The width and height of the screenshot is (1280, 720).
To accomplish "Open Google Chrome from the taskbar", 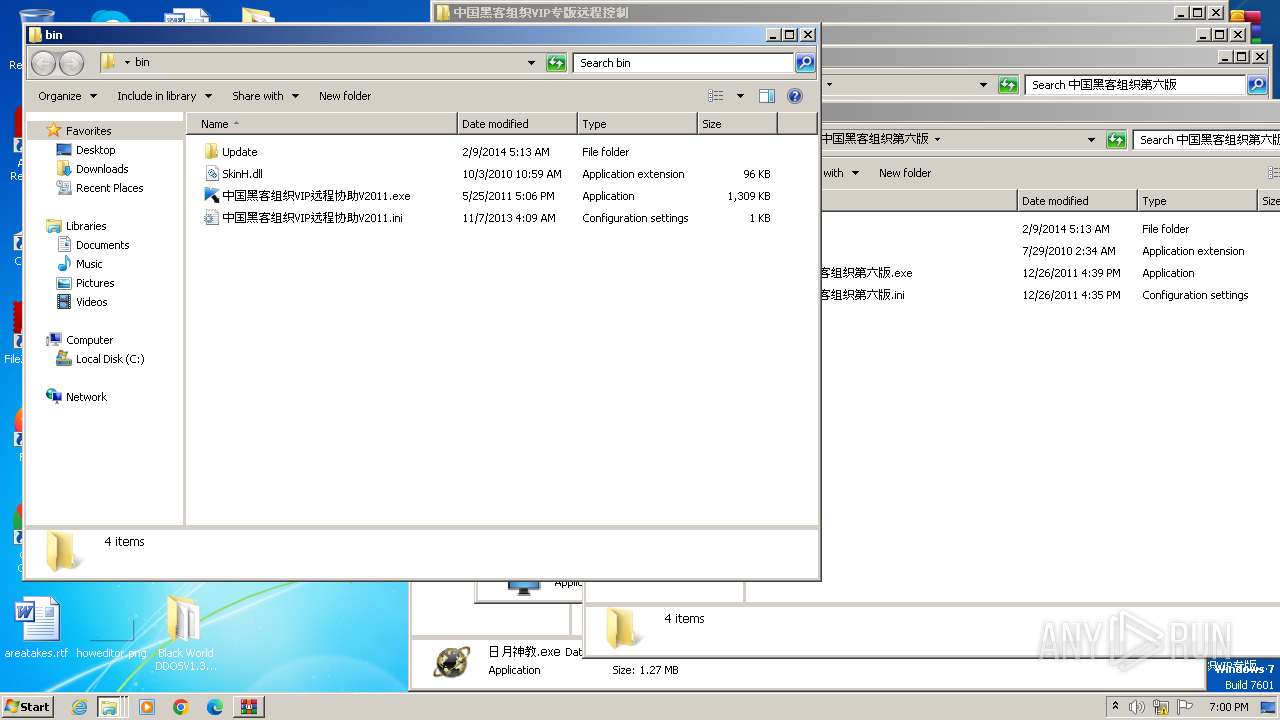I will point(181,707).
